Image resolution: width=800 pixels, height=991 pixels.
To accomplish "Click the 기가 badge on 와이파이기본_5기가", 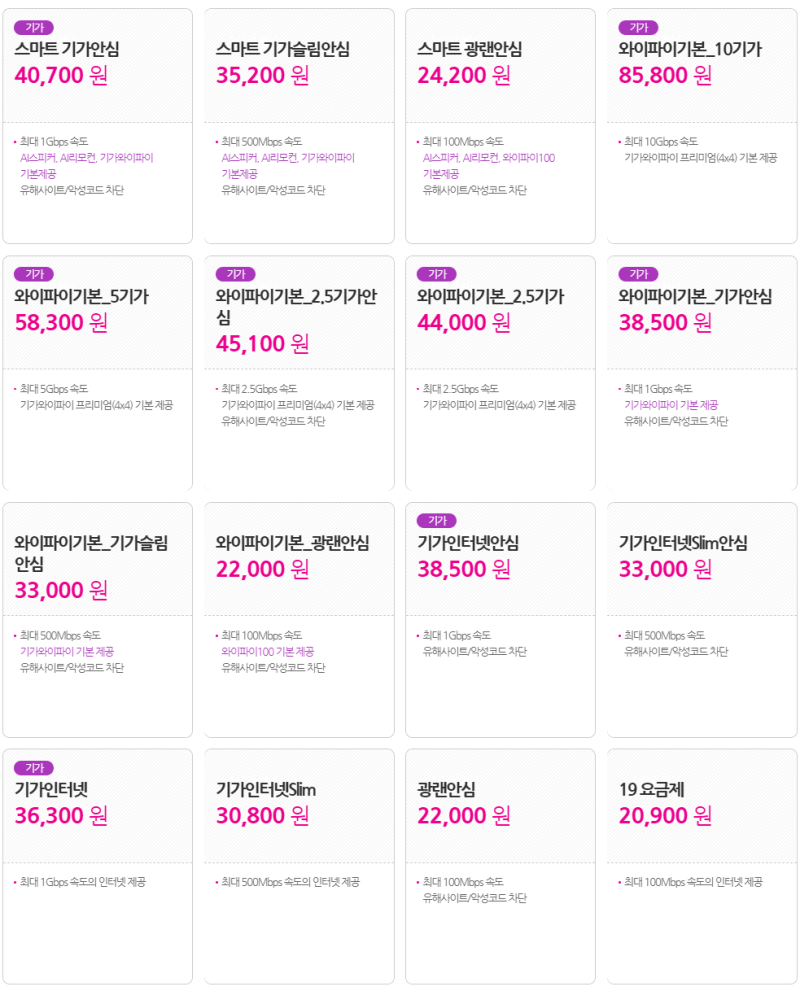I will click(34, 274).
